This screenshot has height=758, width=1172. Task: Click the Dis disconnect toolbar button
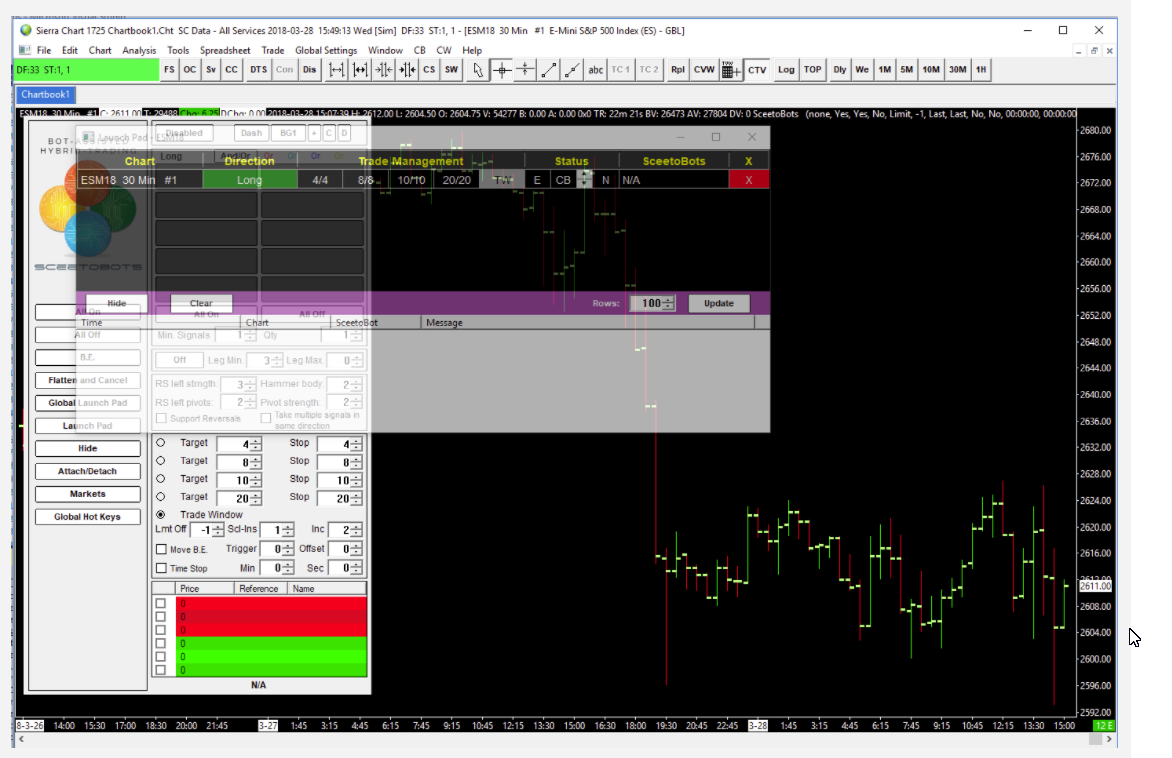click(309, 70)
